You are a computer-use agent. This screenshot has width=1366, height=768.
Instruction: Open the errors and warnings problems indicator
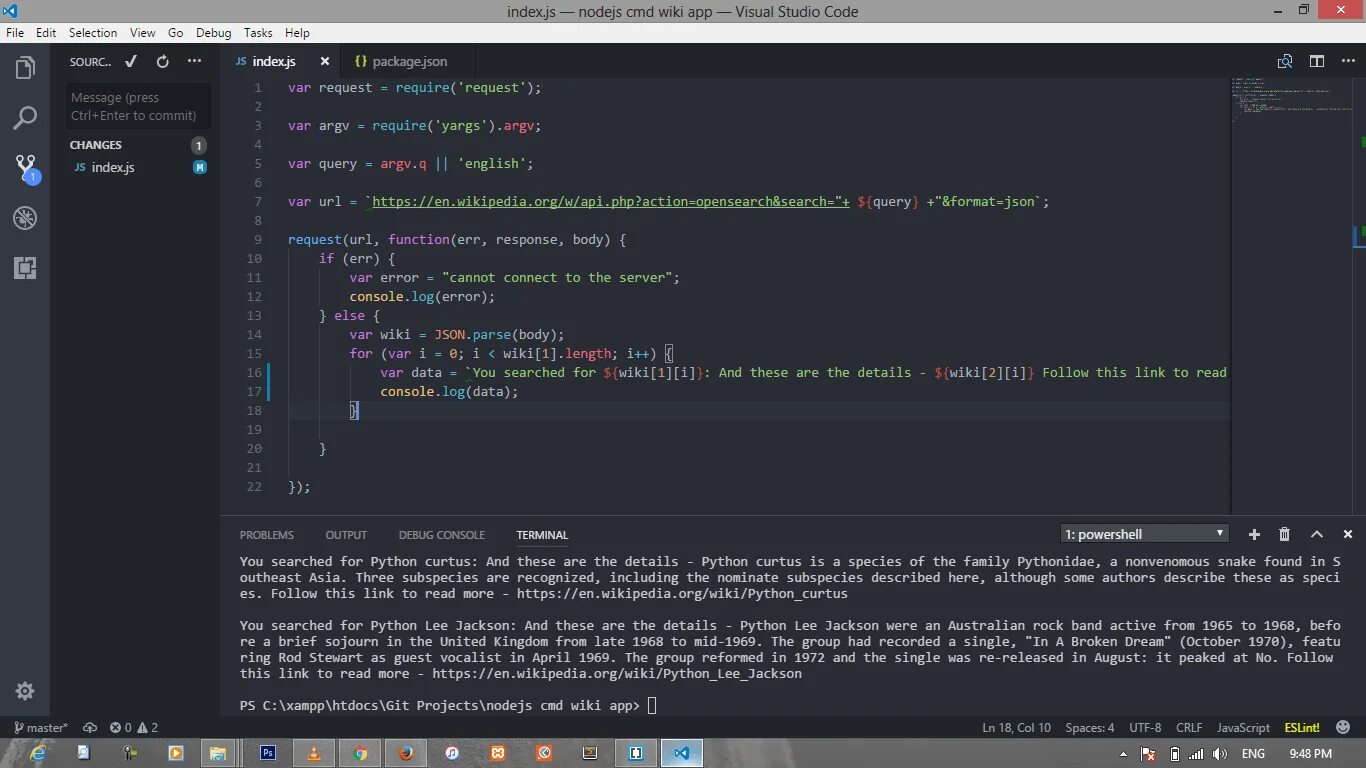pyautogui.click(x=134, y=727)
